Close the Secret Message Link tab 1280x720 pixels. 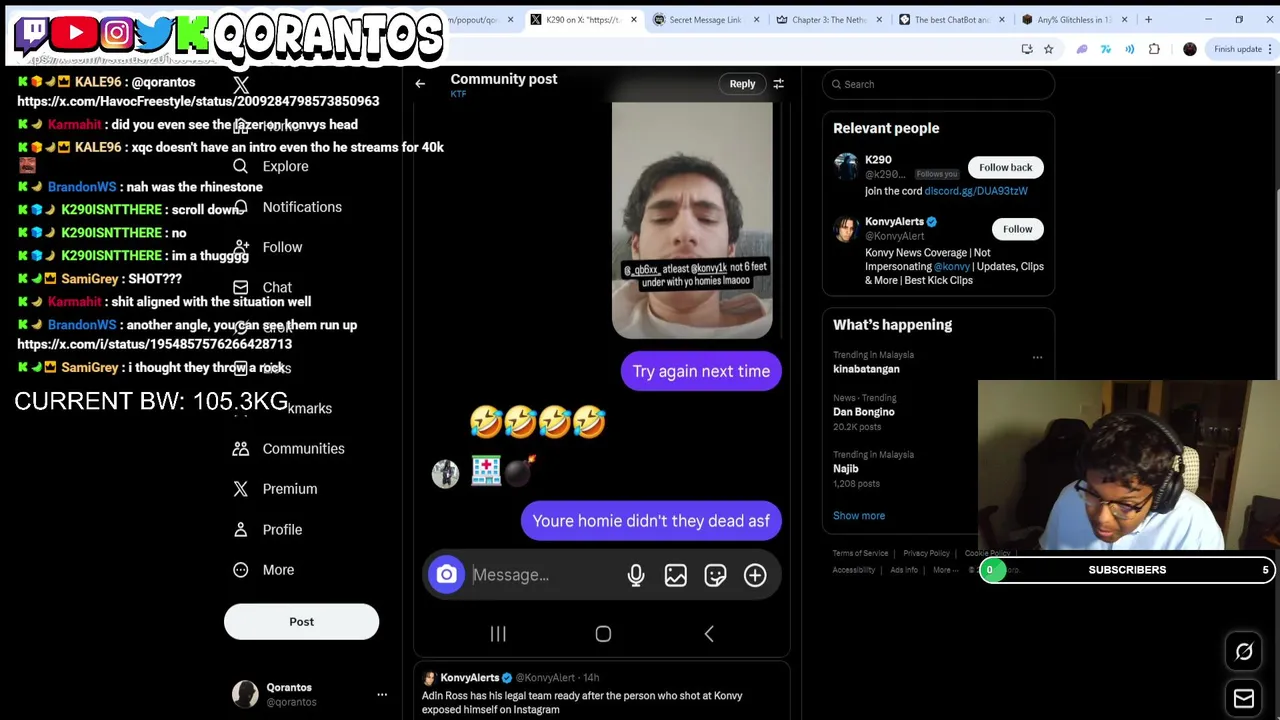point(756,19)
